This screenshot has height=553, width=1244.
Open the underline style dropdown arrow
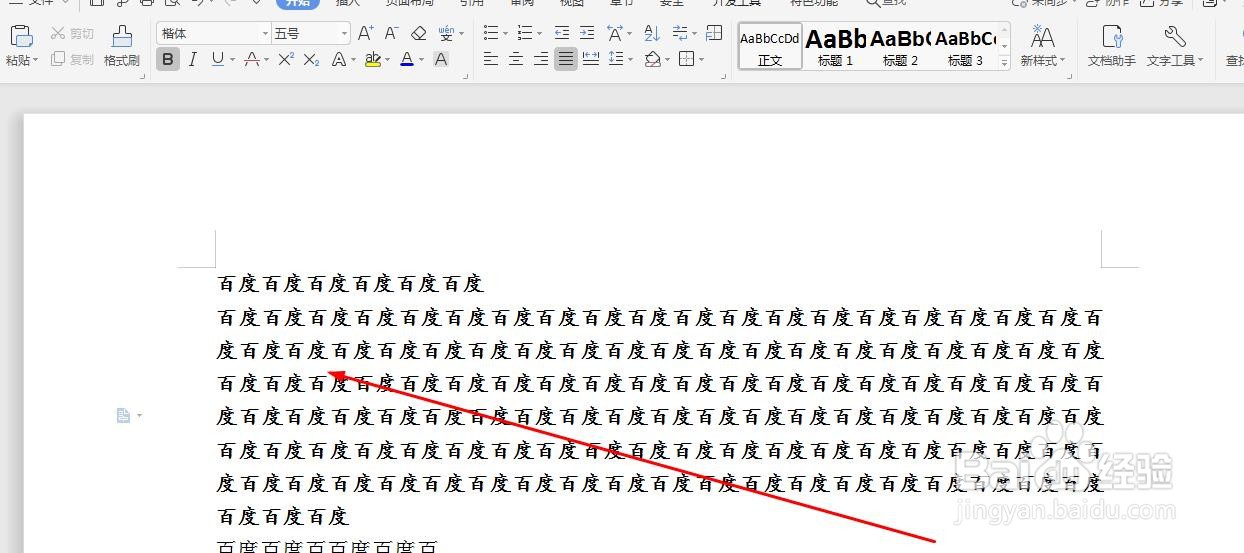tap(235, 60)
